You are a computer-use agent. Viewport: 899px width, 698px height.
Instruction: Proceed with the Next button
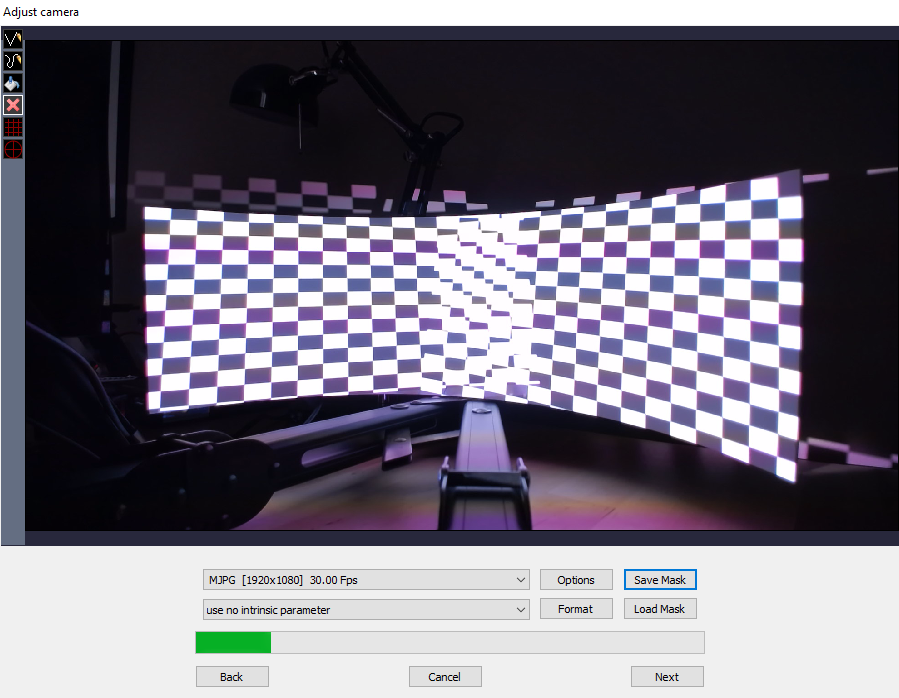click(x=667, y=677)
